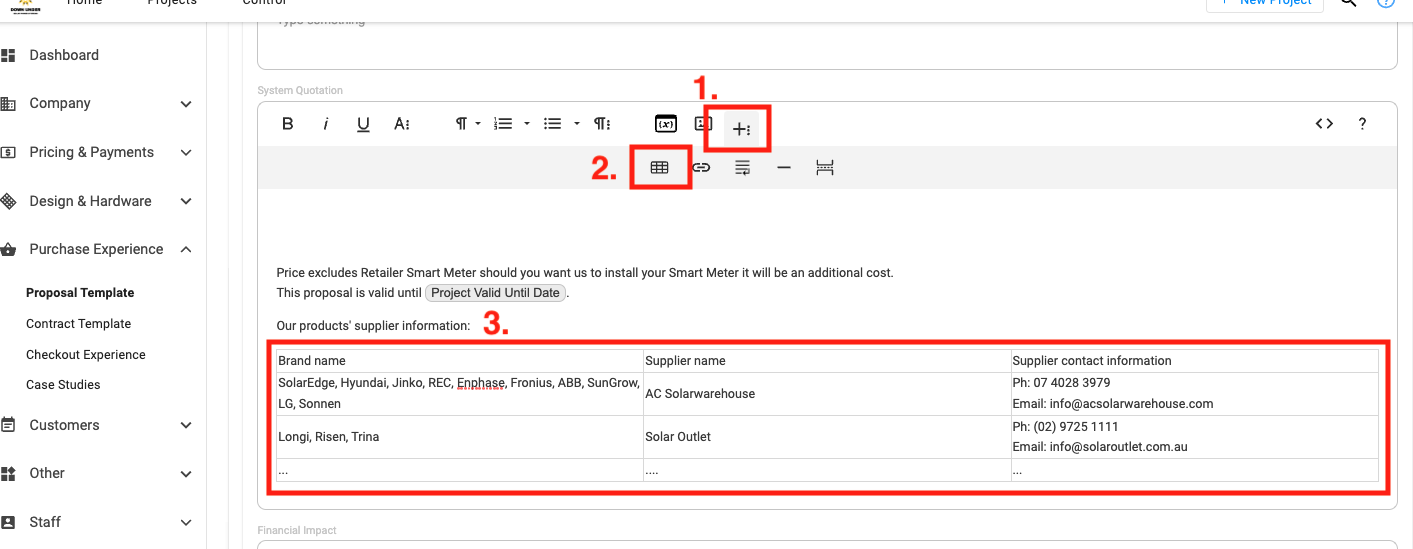Click the Staff person icon

tap(8, 522)
